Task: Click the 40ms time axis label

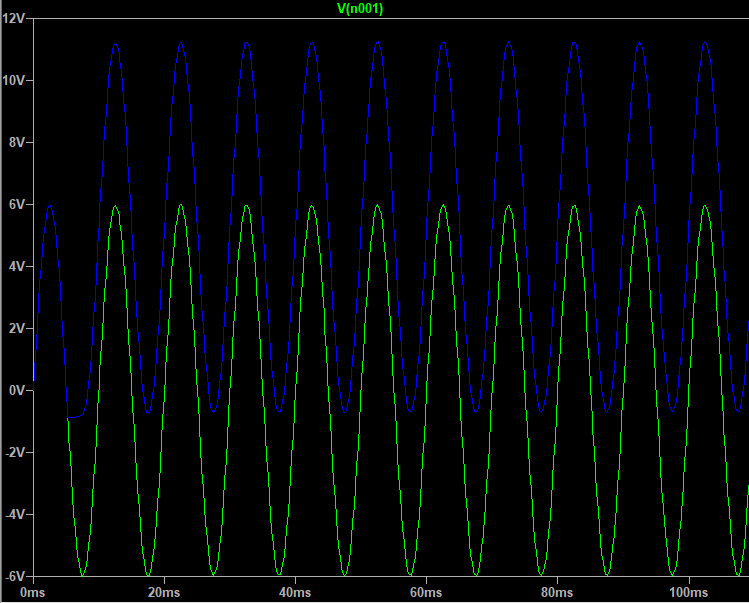Action: (295, 593)
